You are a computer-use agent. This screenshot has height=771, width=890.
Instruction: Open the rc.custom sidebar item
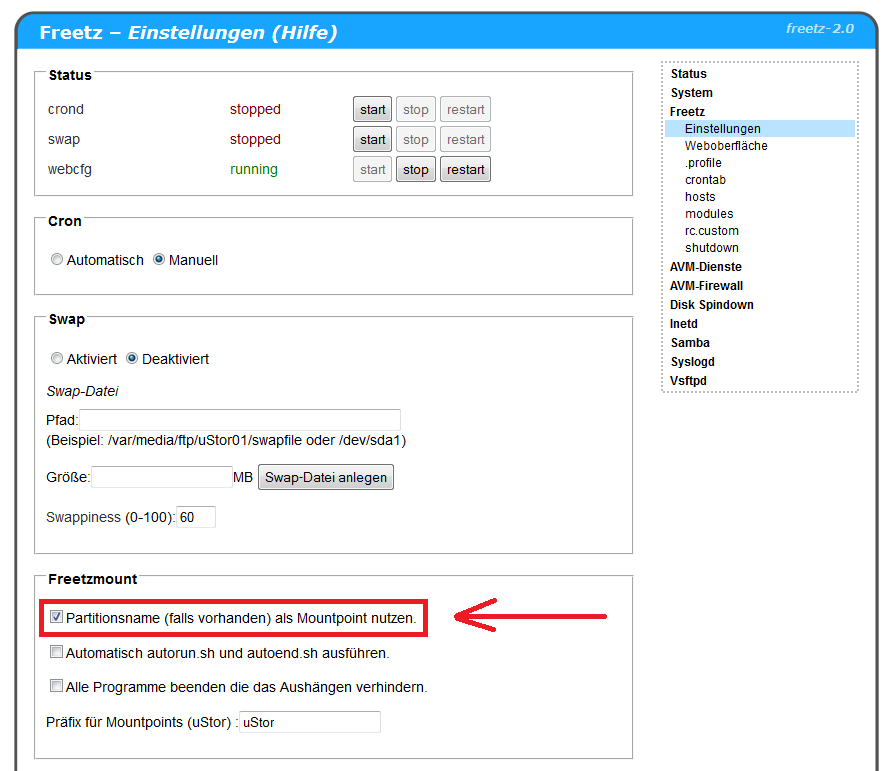tap(711, 231)
